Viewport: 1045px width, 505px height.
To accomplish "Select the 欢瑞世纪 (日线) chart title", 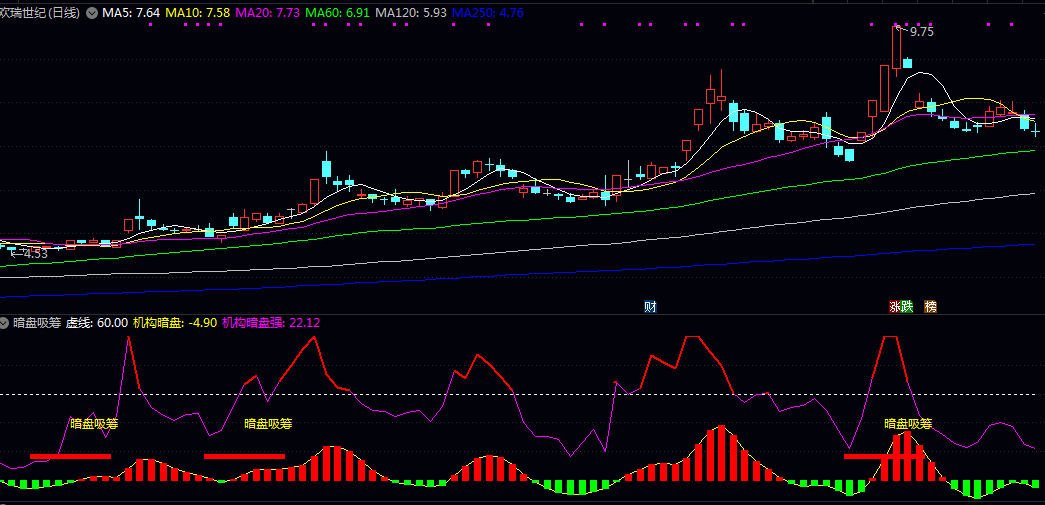I will 41,13.
